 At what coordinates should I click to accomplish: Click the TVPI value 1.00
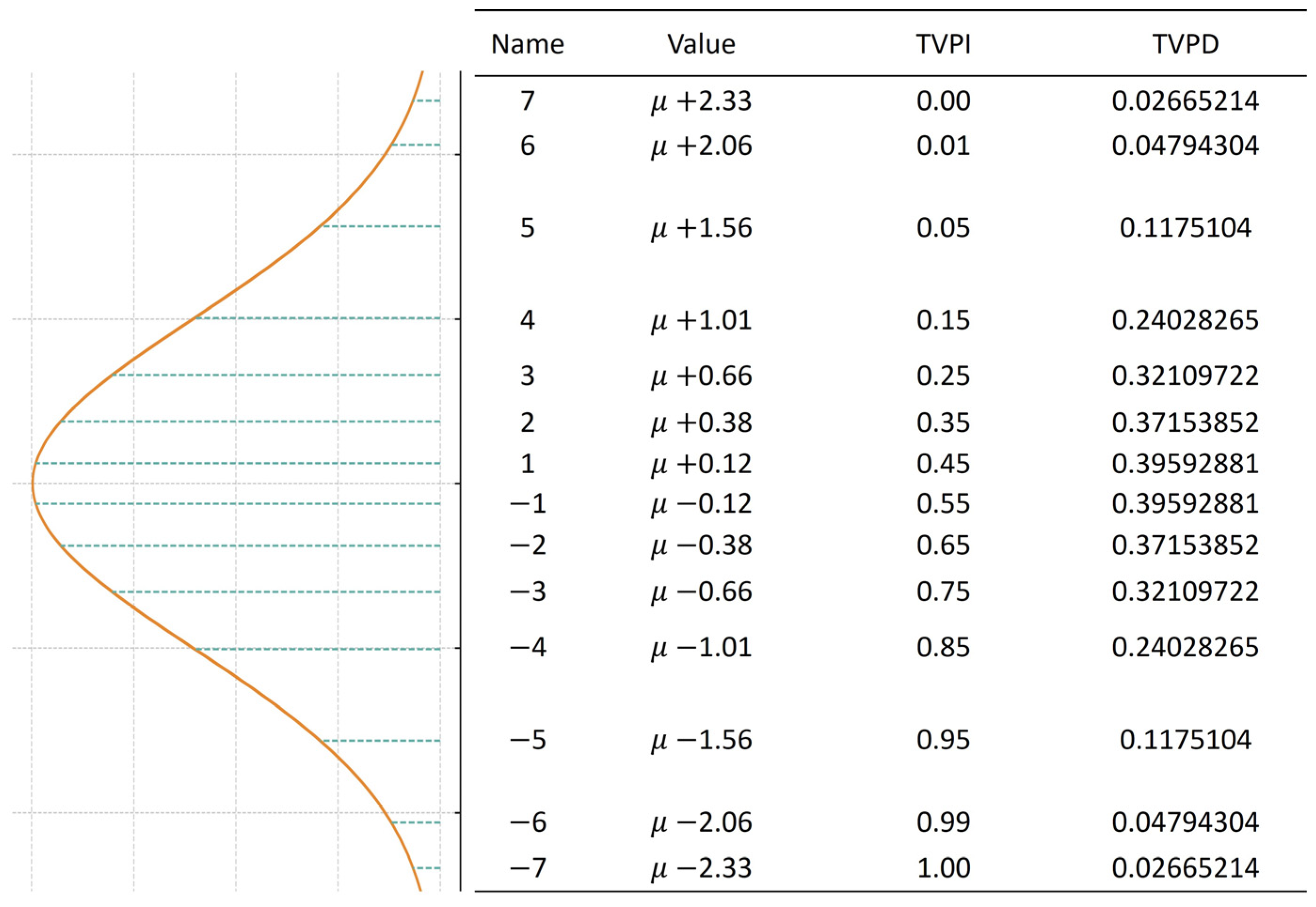coord(943,868)
